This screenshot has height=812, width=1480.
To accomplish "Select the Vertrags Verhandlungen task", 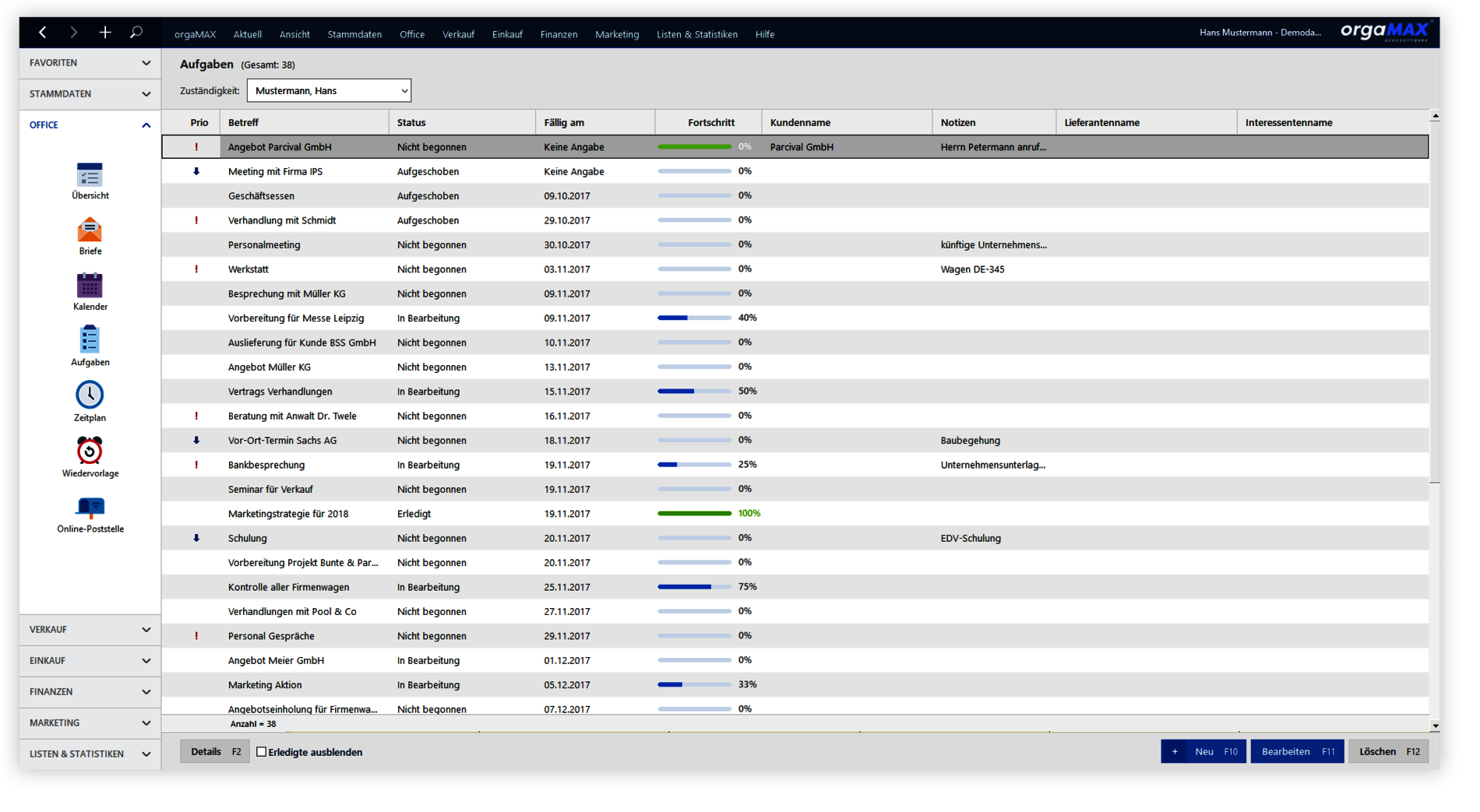I will coord(795,392).
